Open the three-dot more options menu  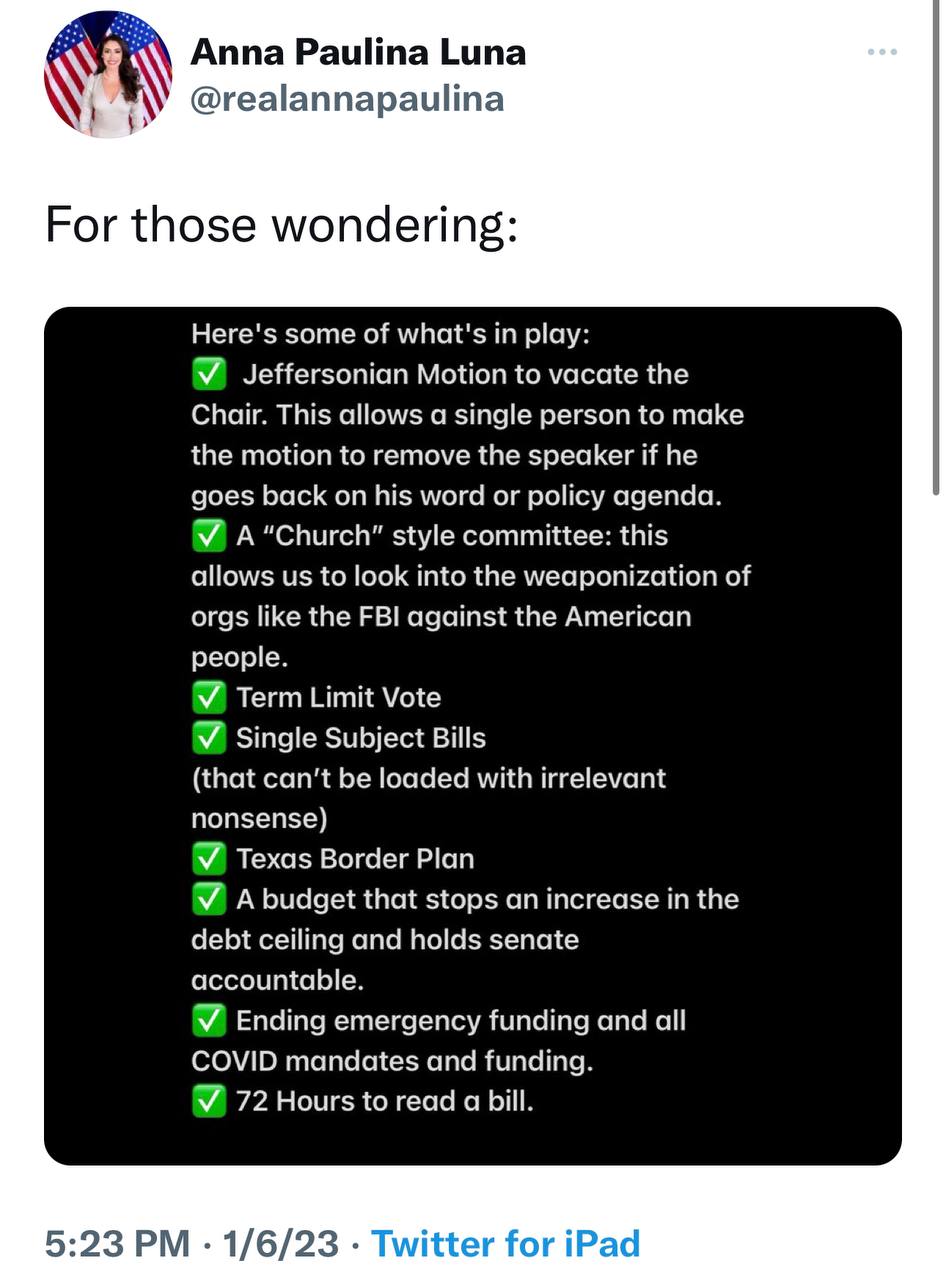(881, 52)
